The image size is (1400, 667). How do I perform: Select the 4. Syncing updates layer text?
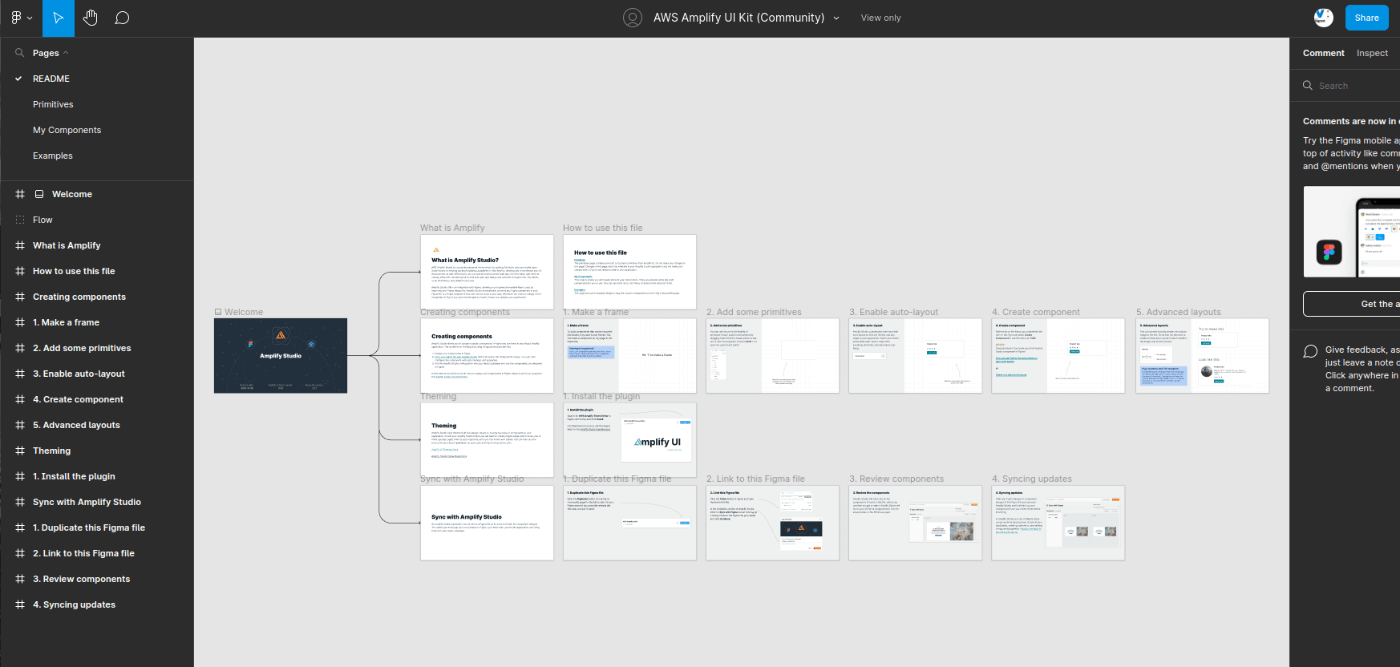[x=74, y=605]
